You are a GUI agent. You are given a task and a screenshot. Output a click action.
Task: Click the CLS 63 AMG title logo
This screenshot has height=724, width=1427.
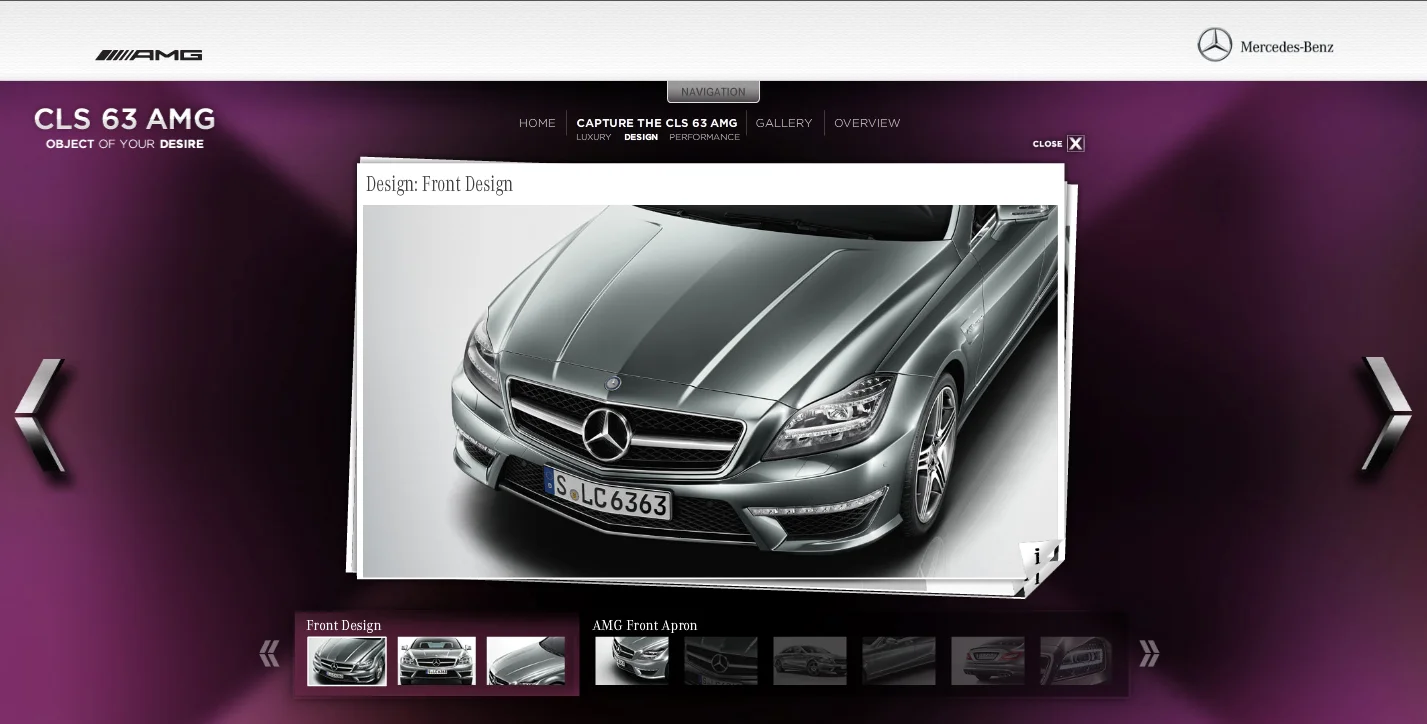125,119
